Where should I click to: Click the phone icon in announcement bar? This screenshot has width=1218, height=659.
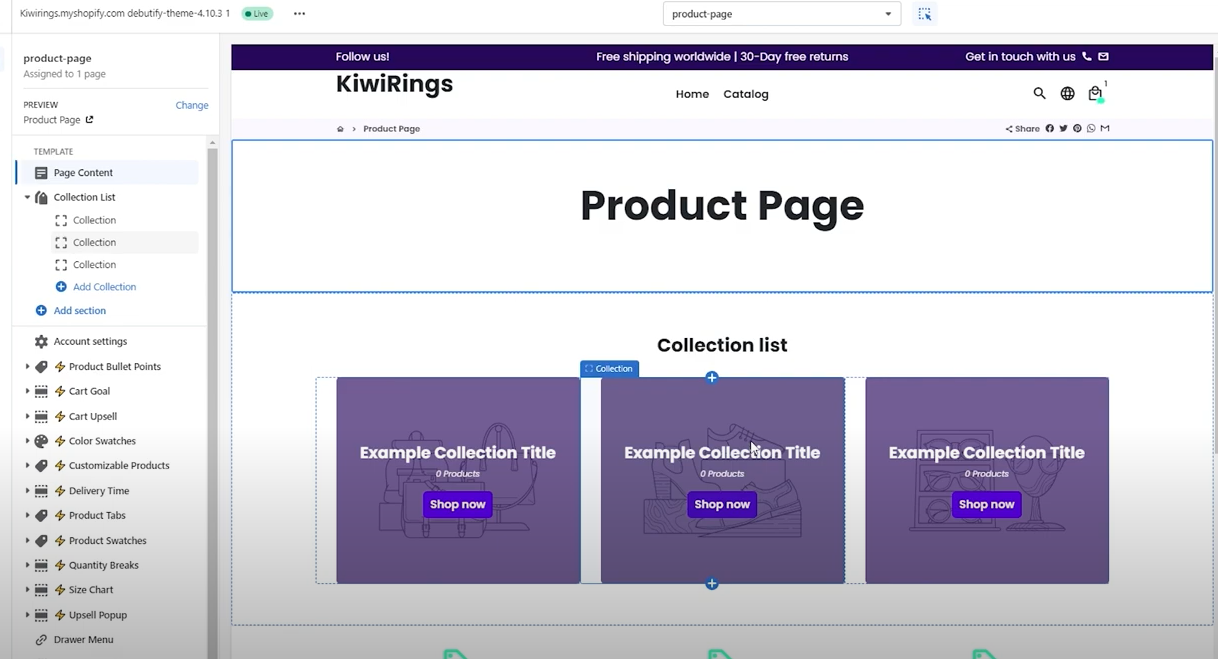tap(1087, 57)
